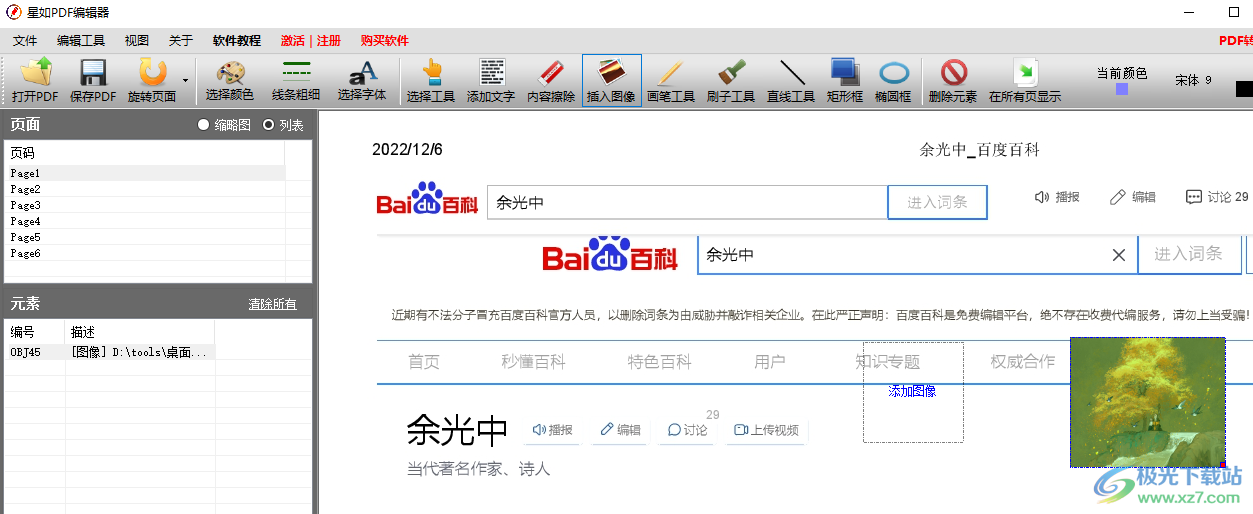The height and width of the screenshot is (514, 1253).
Task: Click 页码 column header
Action: [145, 153]
